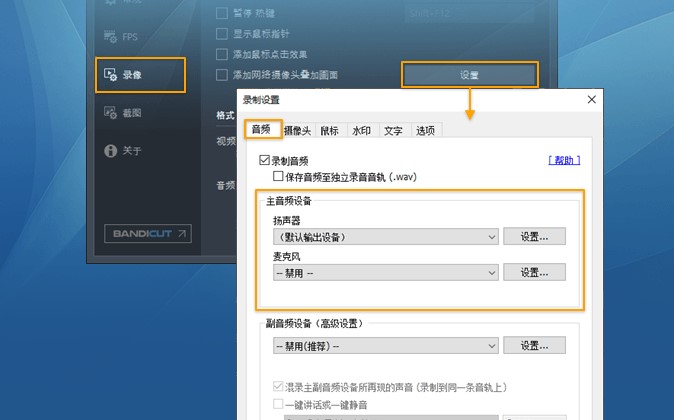Open the 帮助 help link
This screenshot has width=674, height=420.
pos(564,160)
